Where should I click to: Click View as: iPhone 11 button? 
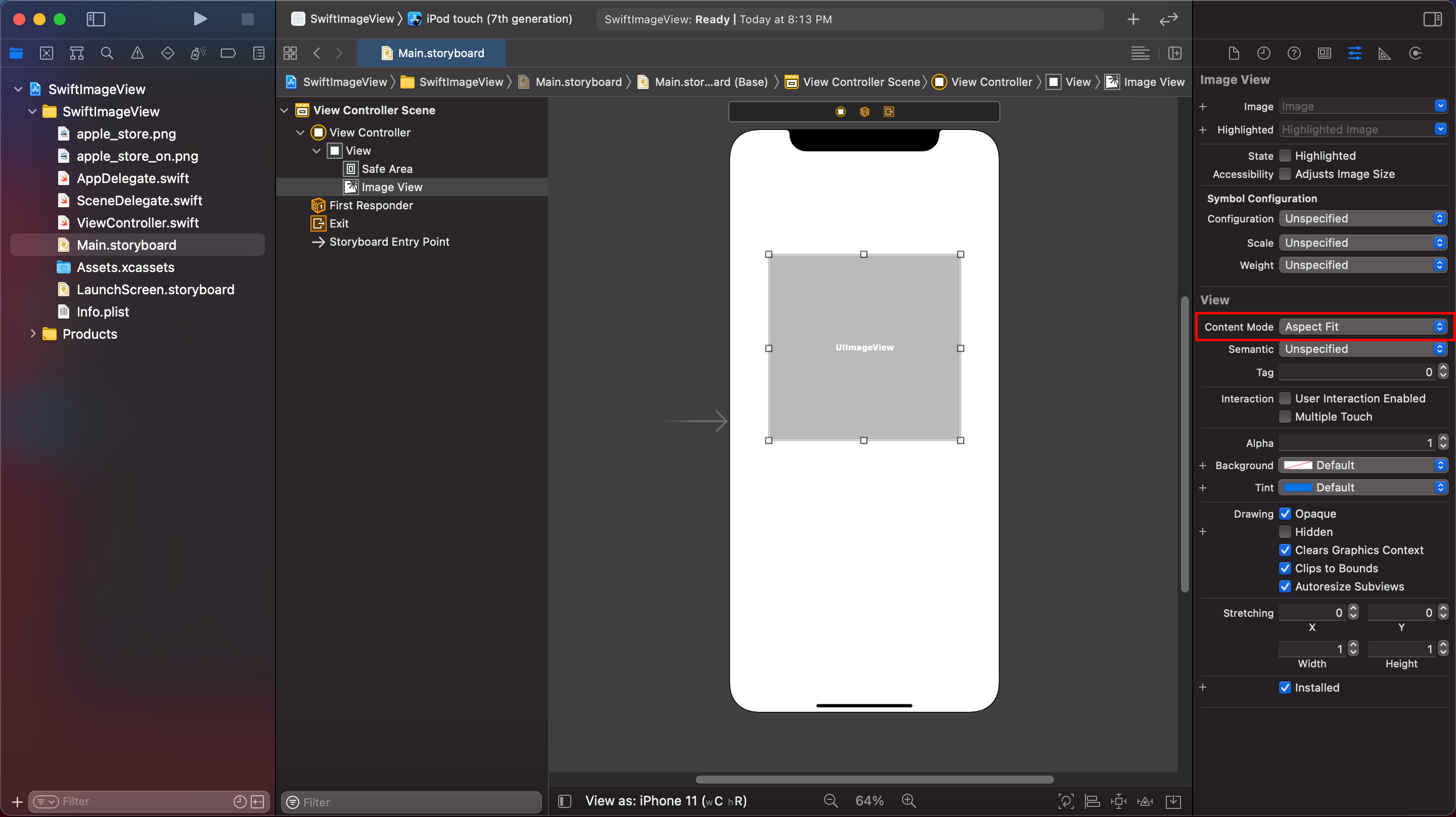[x=665, y=801]
